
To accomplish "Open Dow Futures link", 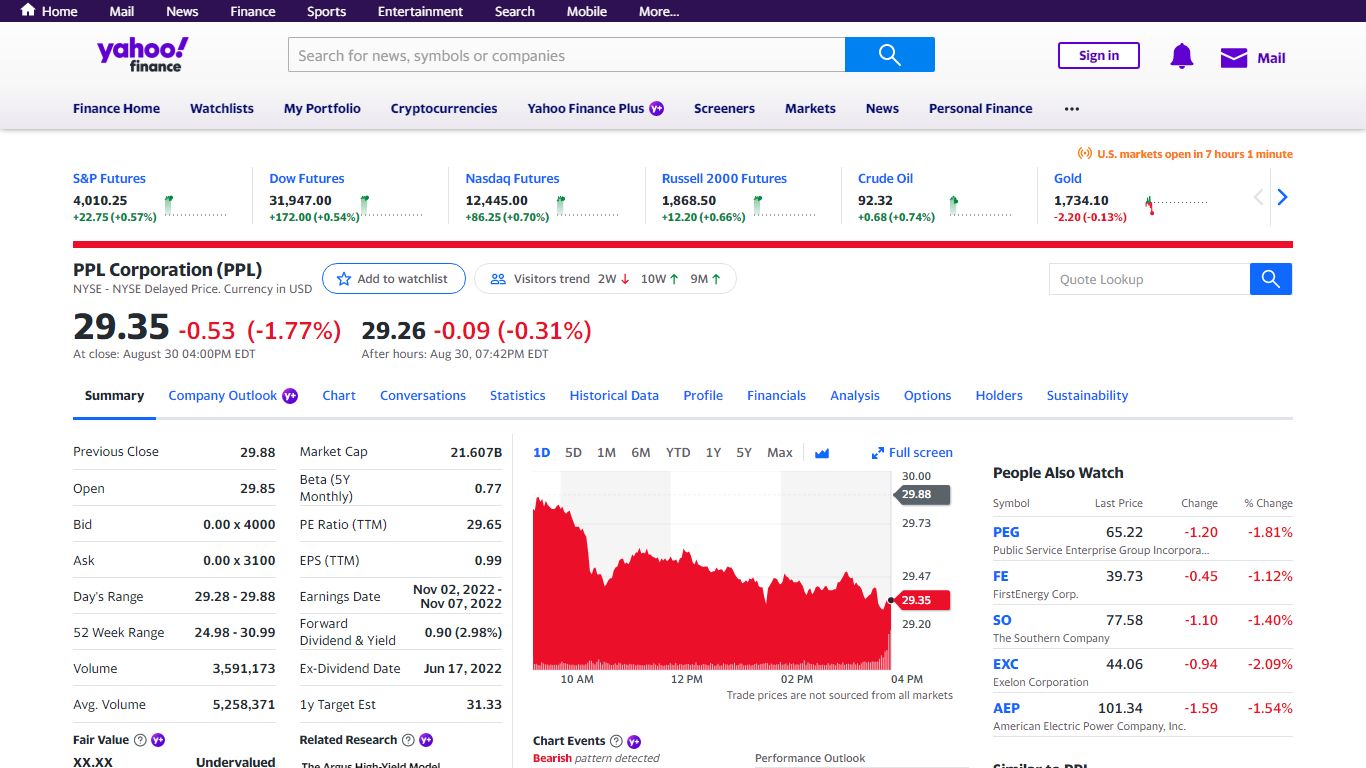I will tap(307, 178).
